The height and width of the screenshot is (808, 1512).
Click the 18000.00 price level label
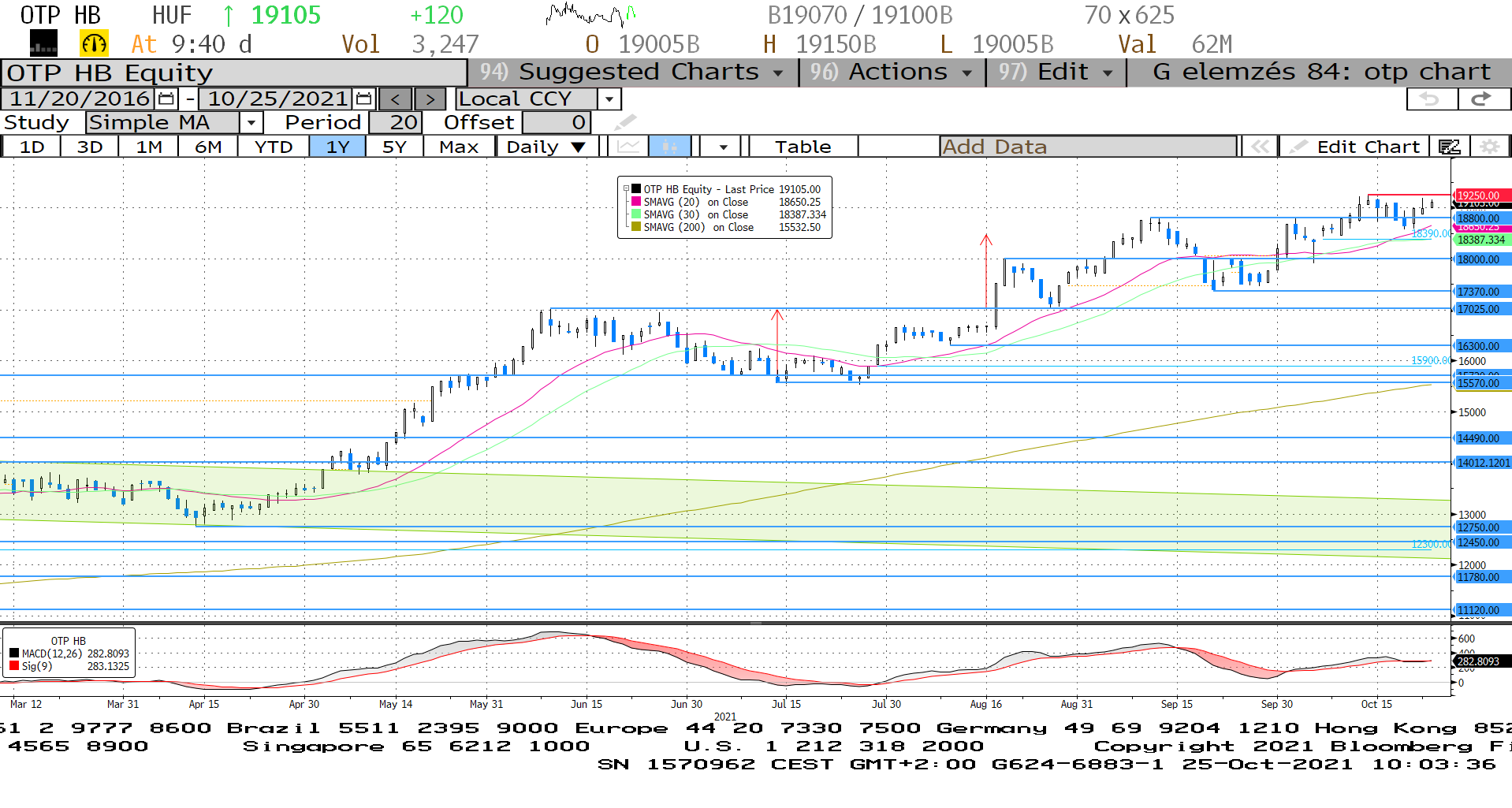click(1482, 259)
